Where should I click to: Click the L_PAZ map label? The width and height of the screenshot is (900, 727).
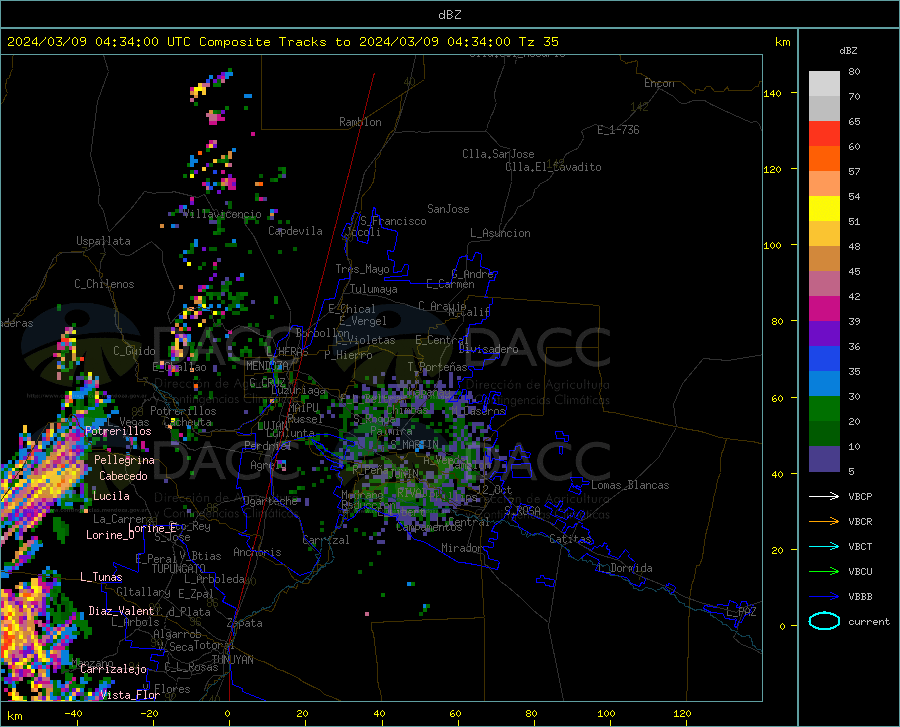[x=741, y=612]
